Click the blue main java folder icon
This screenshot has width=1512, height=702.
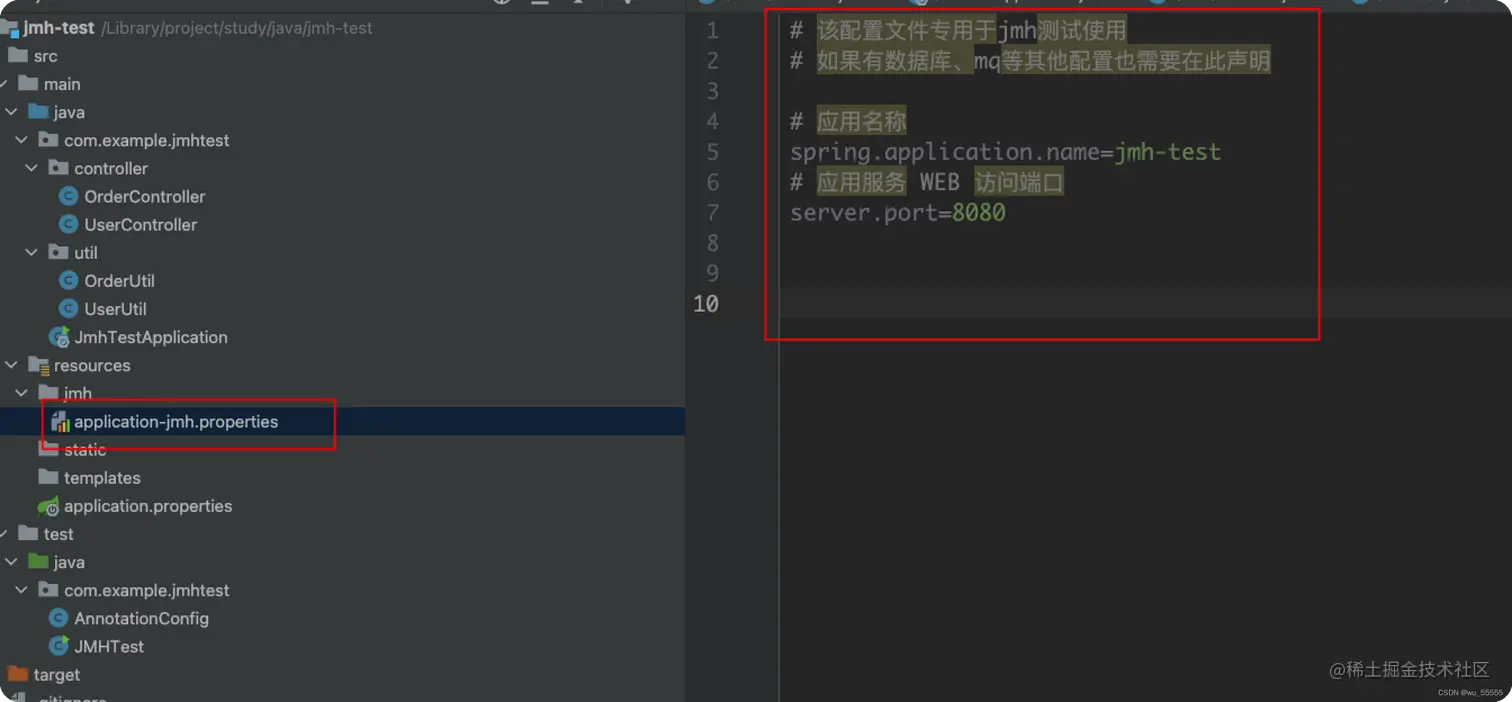point(38,112)
